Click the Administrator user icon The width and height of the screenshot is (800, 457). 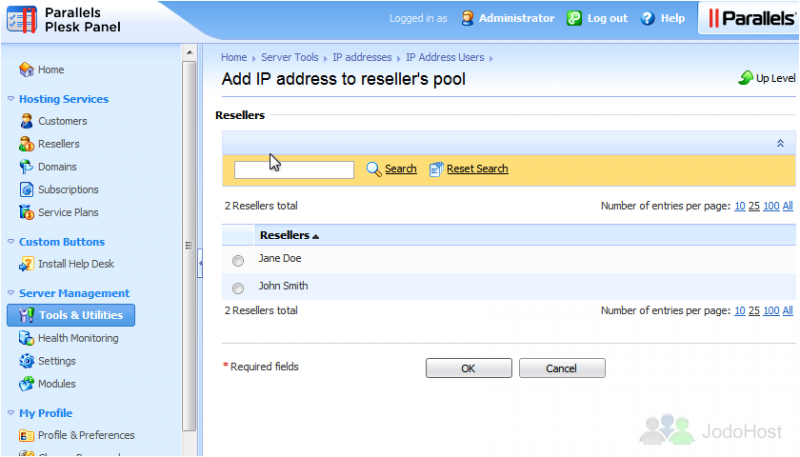point(467,18)
